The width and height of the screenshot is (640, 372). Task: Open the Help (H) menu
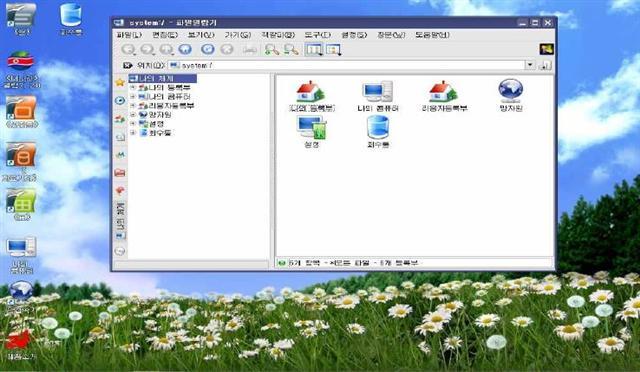[x=432, y=35]
